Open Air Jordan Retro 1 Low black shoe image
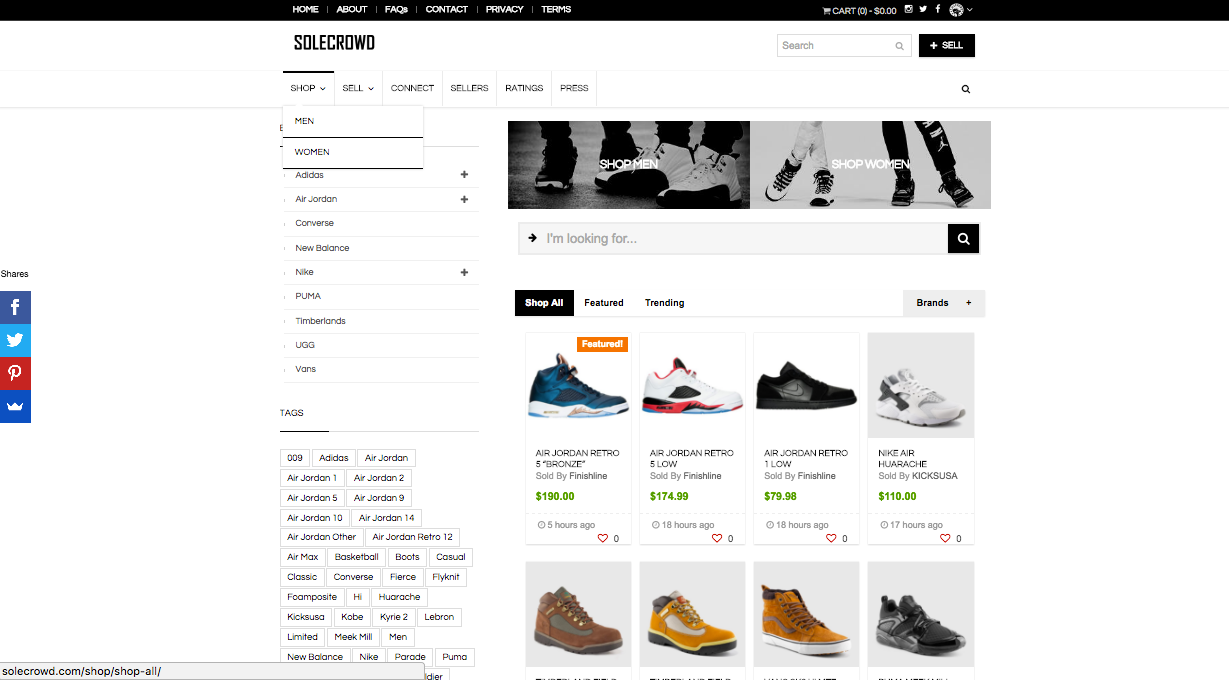The image size is (1229, 680). click(x=806, y=385)
